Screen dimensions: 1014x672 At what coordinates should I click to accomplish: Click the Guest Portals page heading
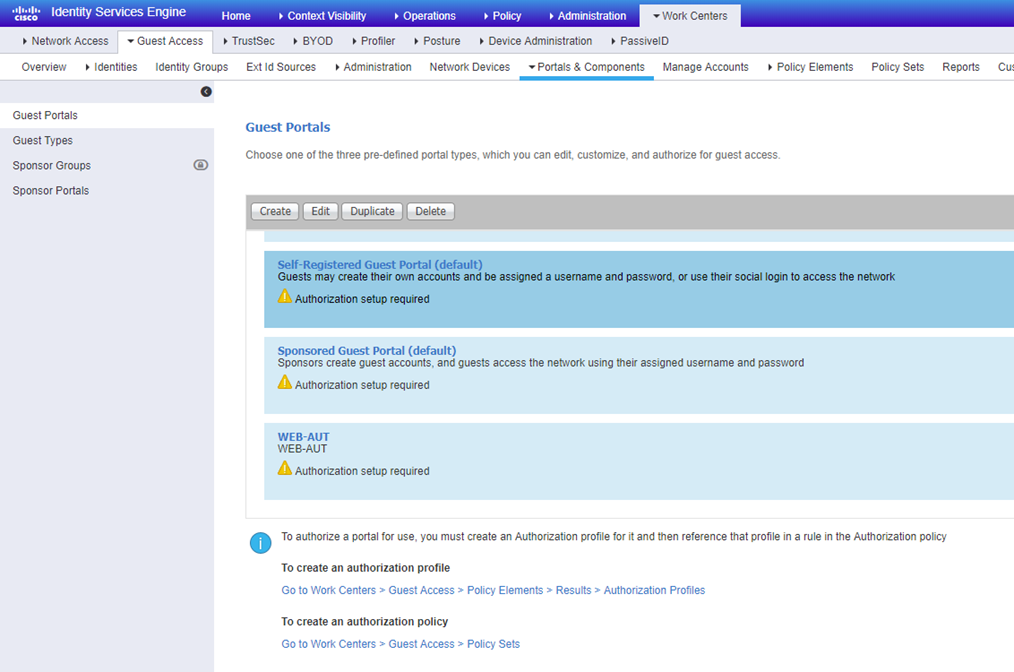(288, 127)
